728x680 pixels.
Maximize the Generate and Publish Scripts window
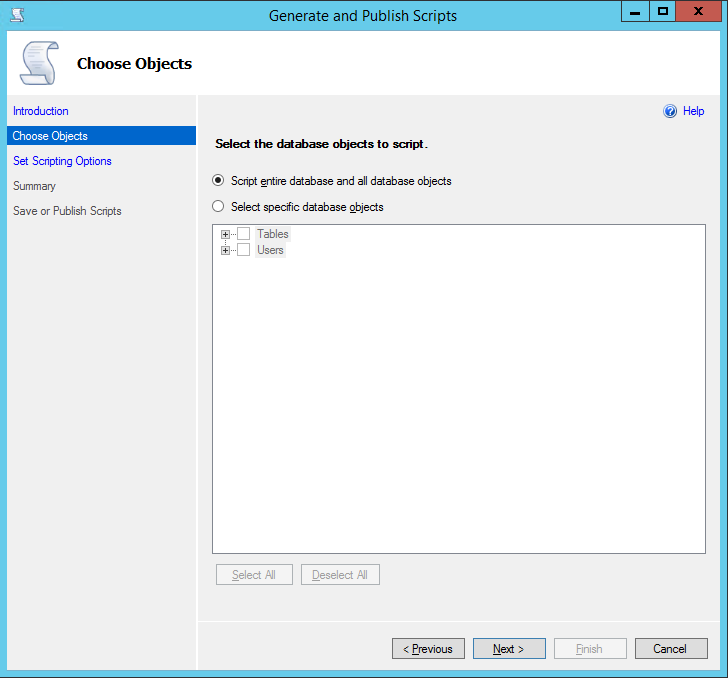[663, 12]
